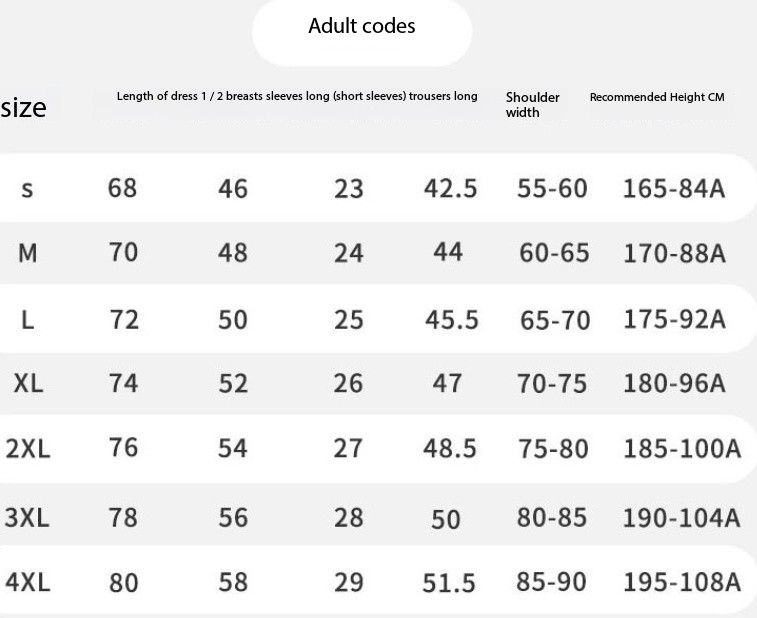The image size is (757, 618).
Task: Click the Recommended Height CM header
Action: (x=656, y=97)
